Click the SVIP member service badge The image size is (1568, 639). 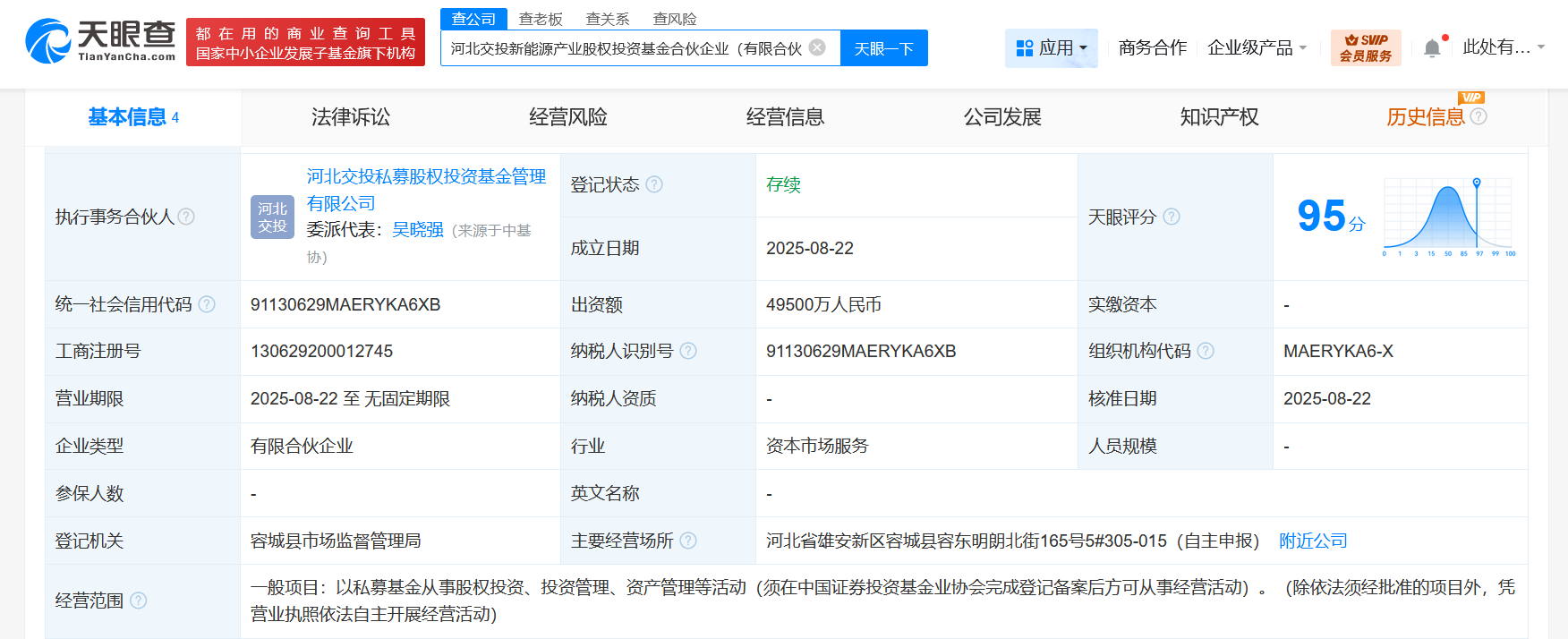(1366, 47)
